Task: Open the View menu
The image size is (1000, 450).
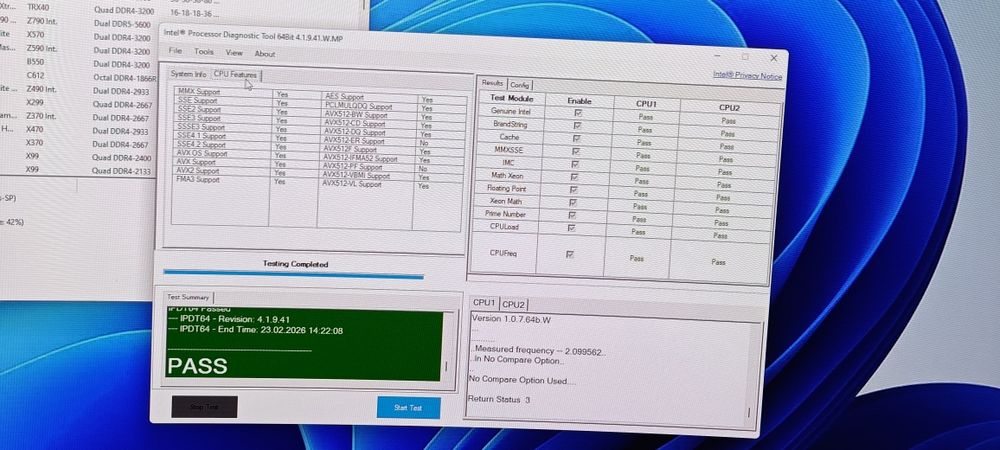Action: [x=234, y=53]
